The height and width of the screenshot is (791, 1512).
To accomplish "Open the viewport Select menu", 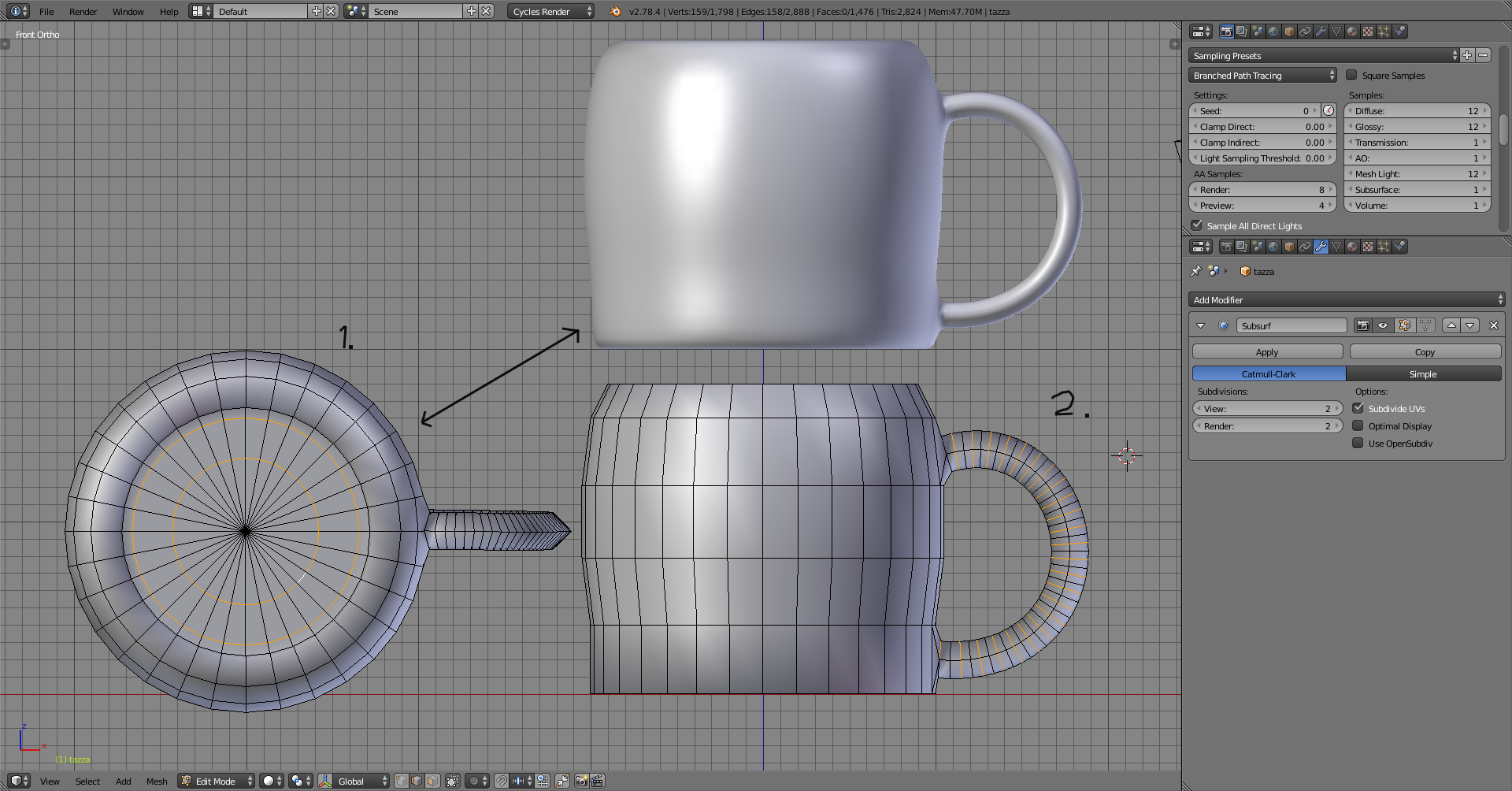I will [87, 781].
